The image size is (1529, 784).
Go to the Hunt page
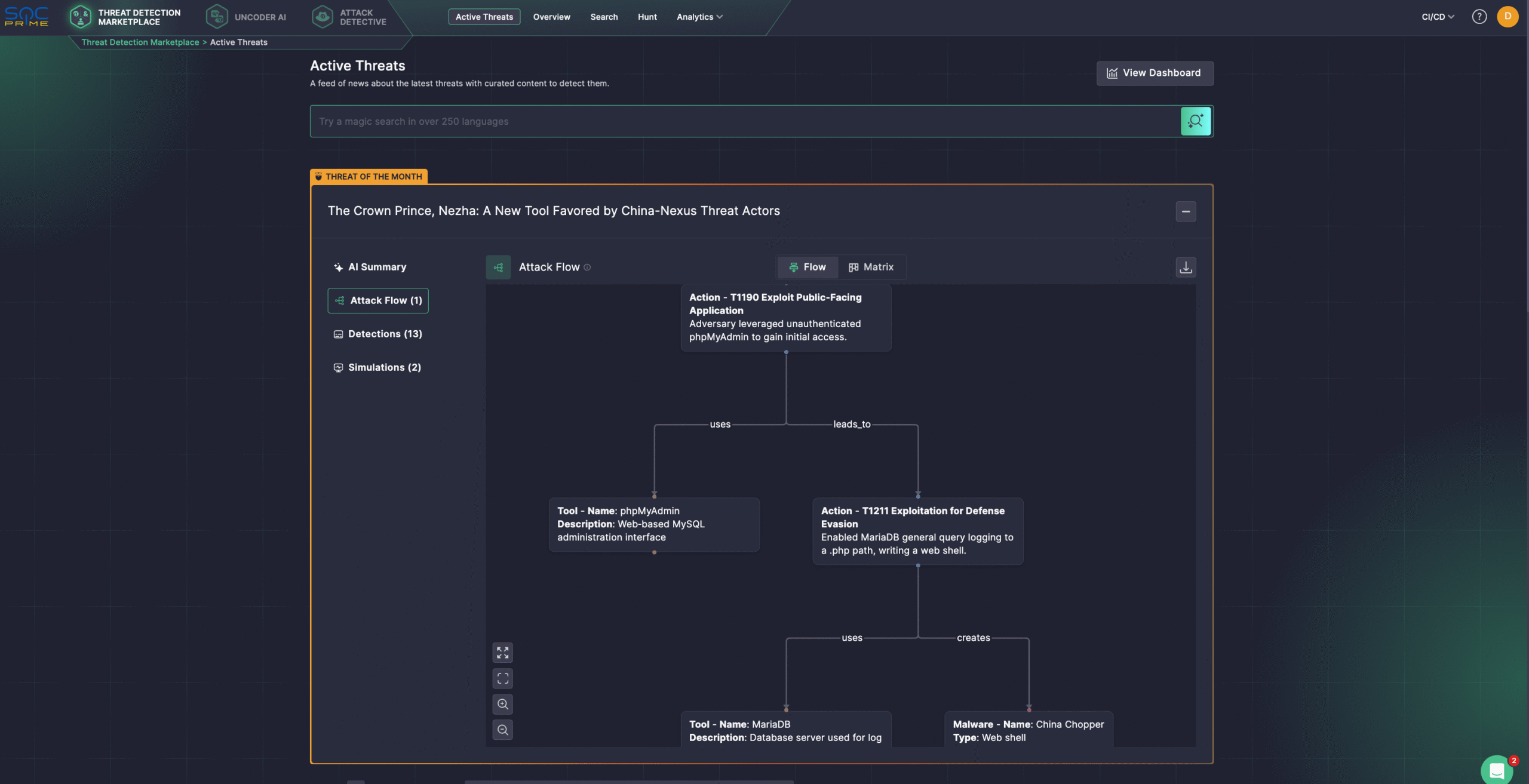click(647, 17)
